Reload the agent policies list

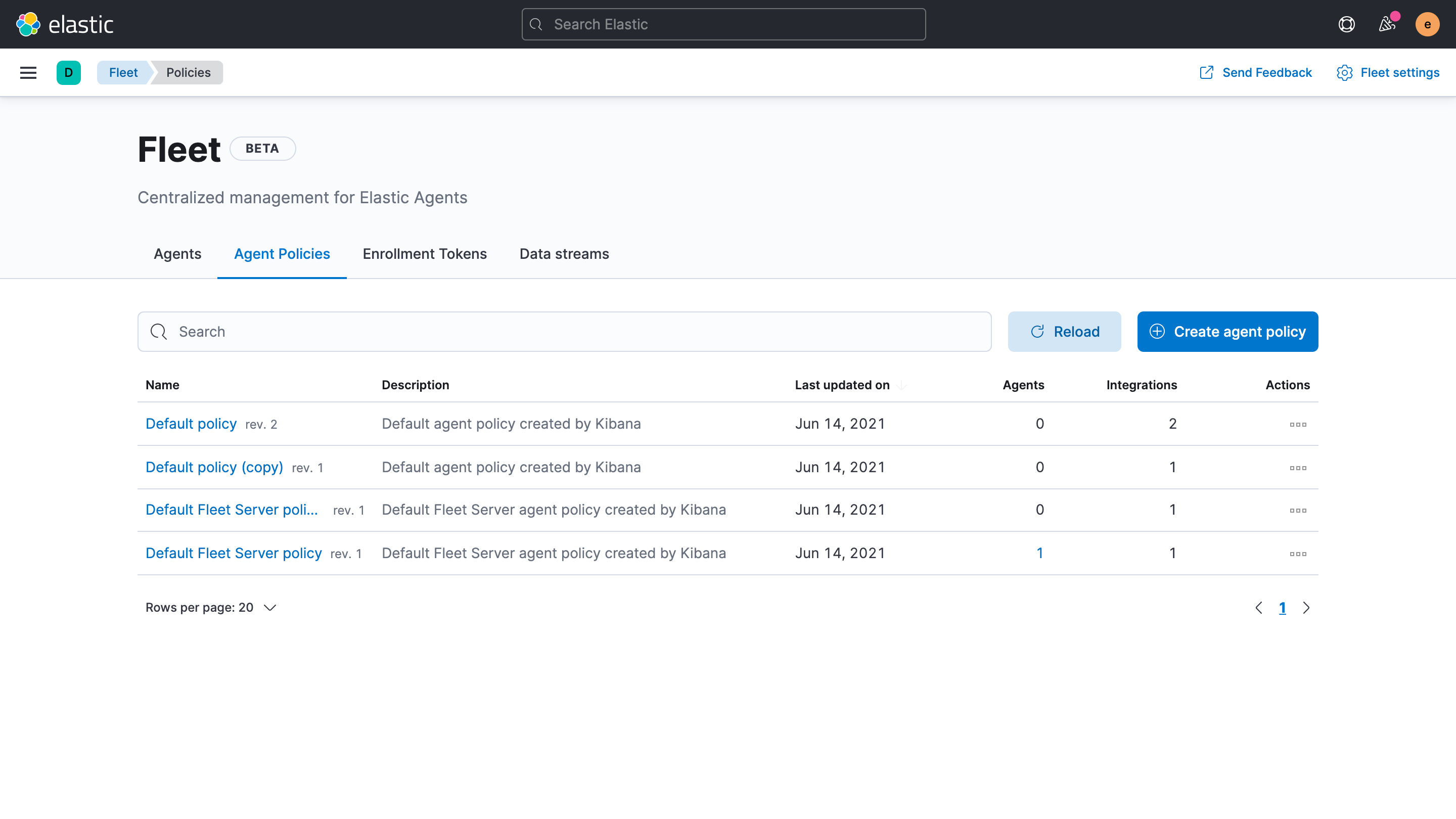[1064, 332]
